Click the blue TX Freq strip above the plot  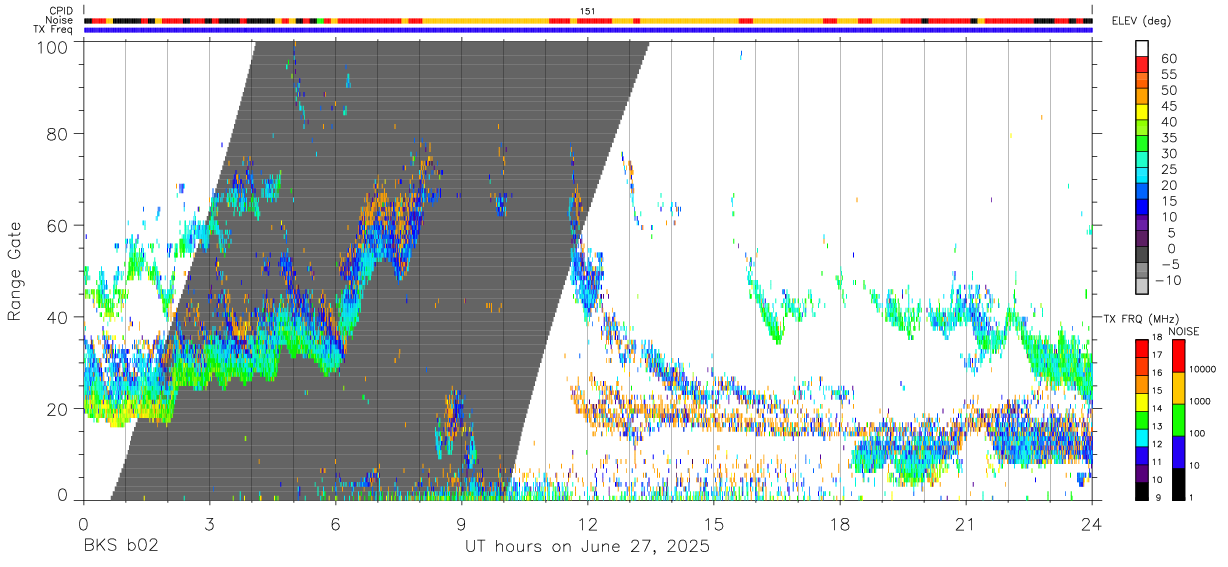click(x=587, y=30)
